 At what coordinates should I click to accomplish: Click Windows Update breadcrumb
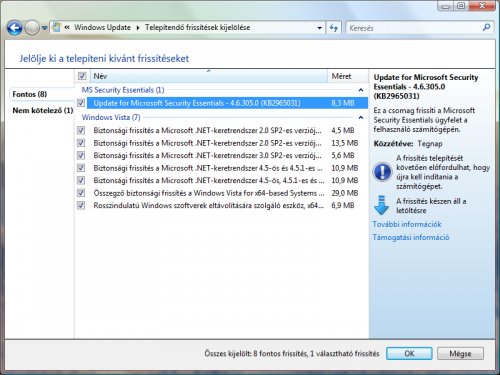pyautogui.click(x=102, y=27)
